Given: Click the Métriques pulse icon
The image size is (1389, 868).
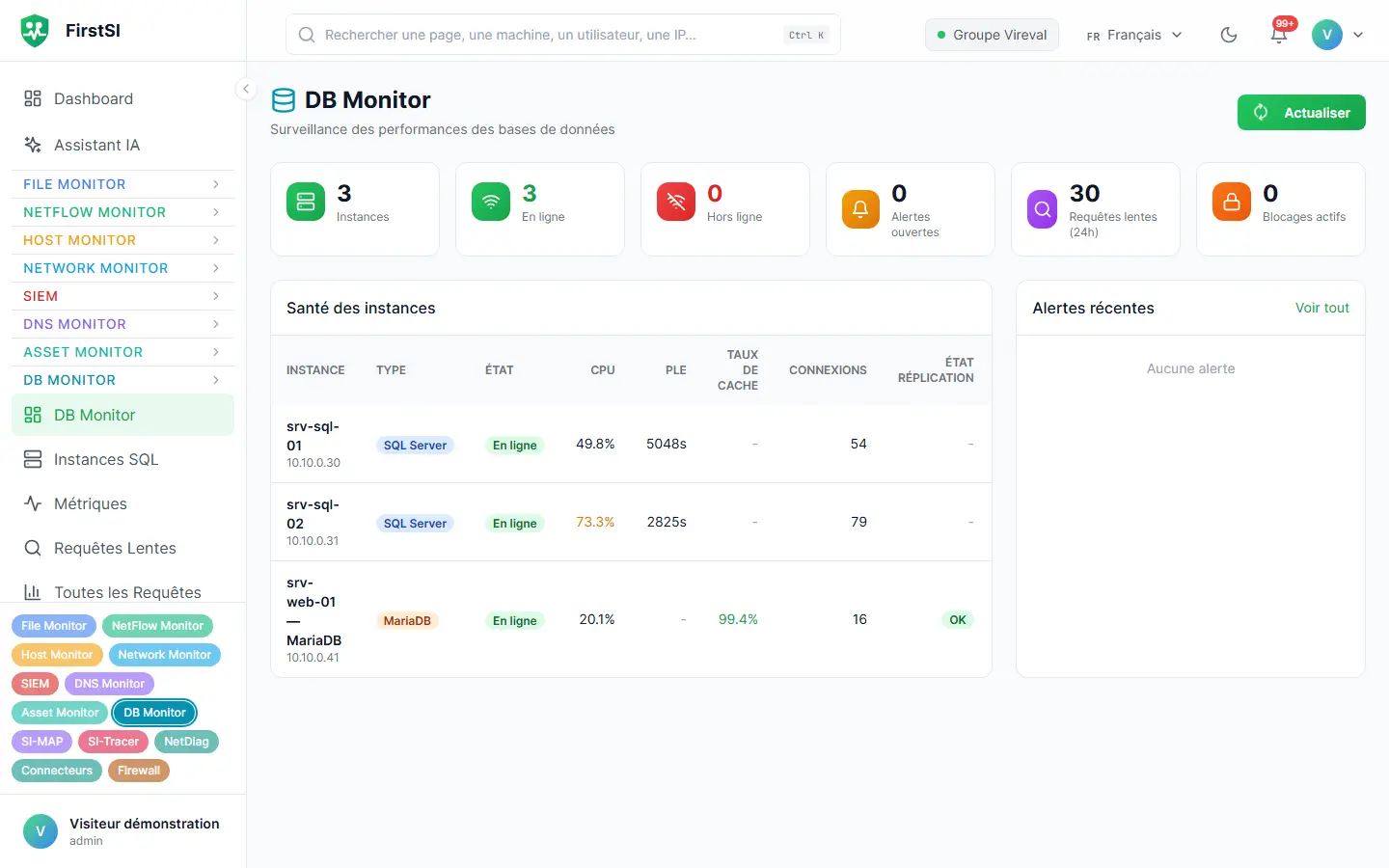Looking at the screenshot, I should [x=33, y=503].
